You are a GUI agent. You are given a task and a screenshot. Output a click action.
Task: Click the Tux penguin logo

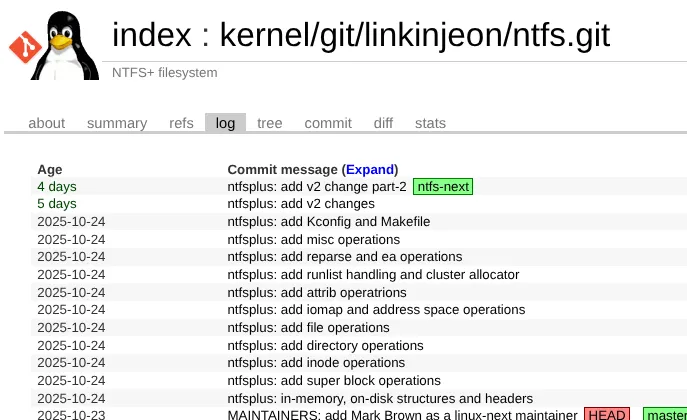(66, 45)
